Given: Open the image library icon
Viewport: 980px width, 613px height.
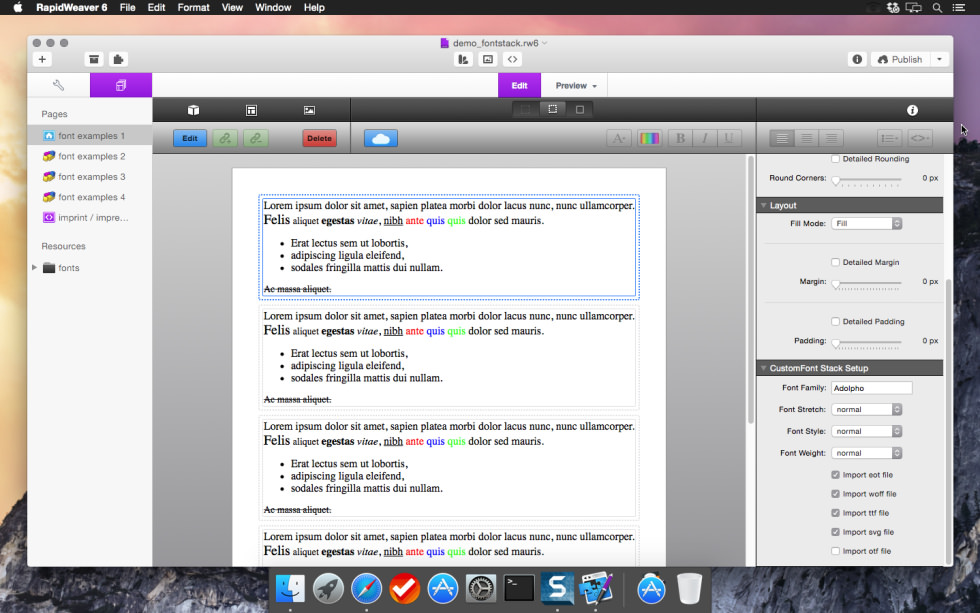Looking at the screenshot, I should (309, 110).
